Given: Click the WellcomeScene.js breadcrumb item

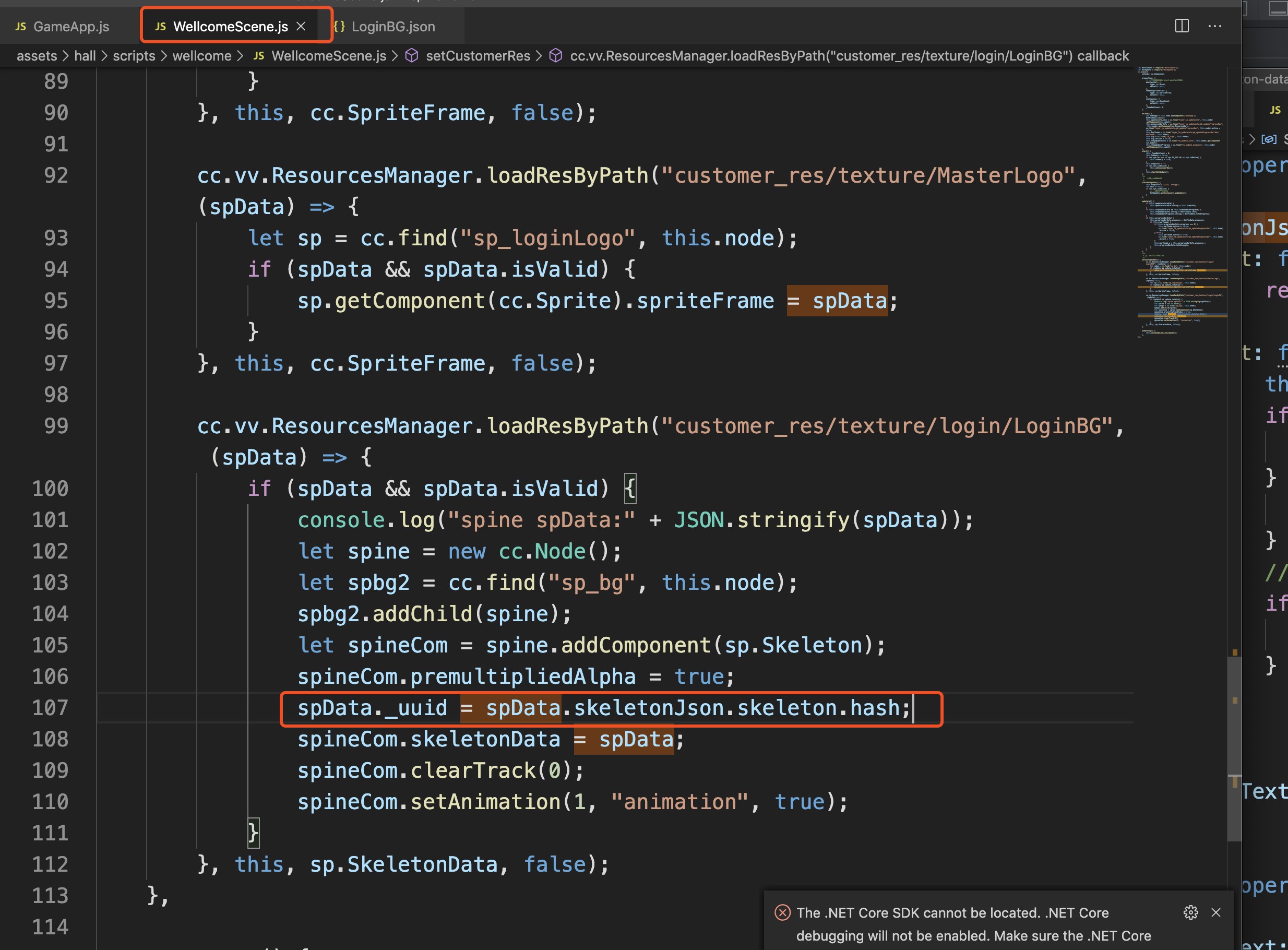Looking at the screenshot, I should (328, 56).
